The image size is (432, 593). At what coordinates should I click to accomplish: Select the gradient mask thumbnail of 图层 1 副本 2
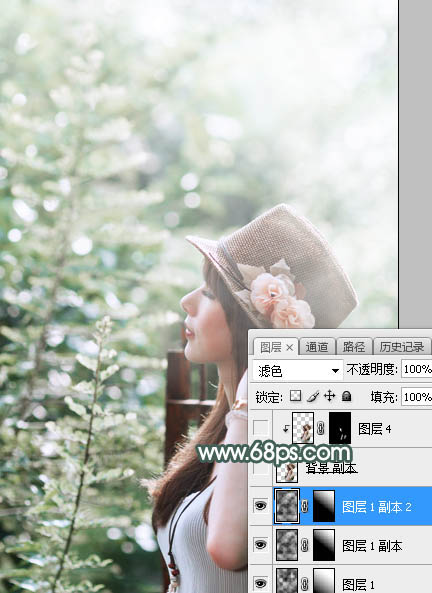click(324, 506)
